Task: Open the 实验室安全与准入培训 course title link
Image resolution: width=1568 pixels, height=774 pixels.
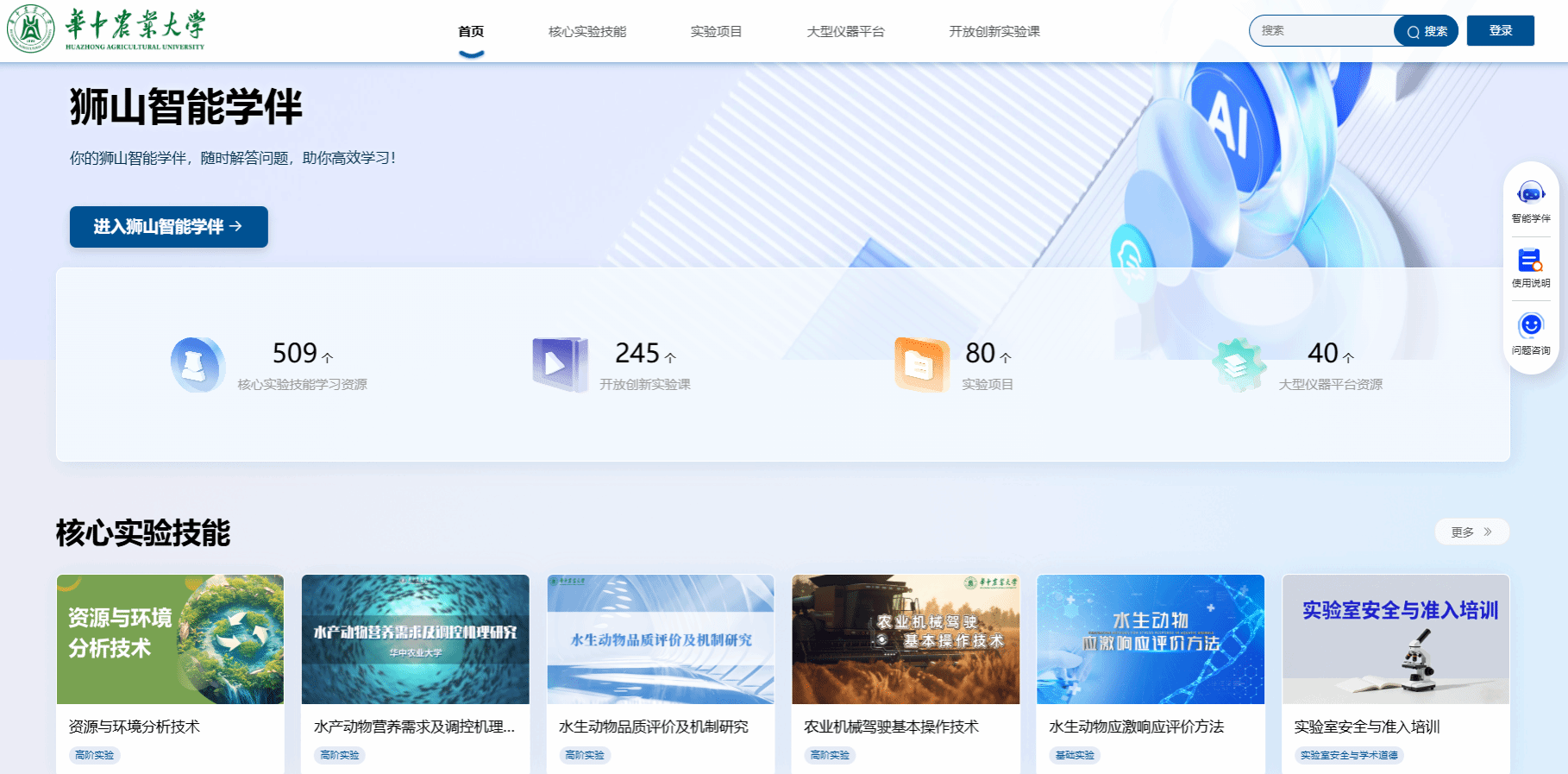Action: point(1366,727)
